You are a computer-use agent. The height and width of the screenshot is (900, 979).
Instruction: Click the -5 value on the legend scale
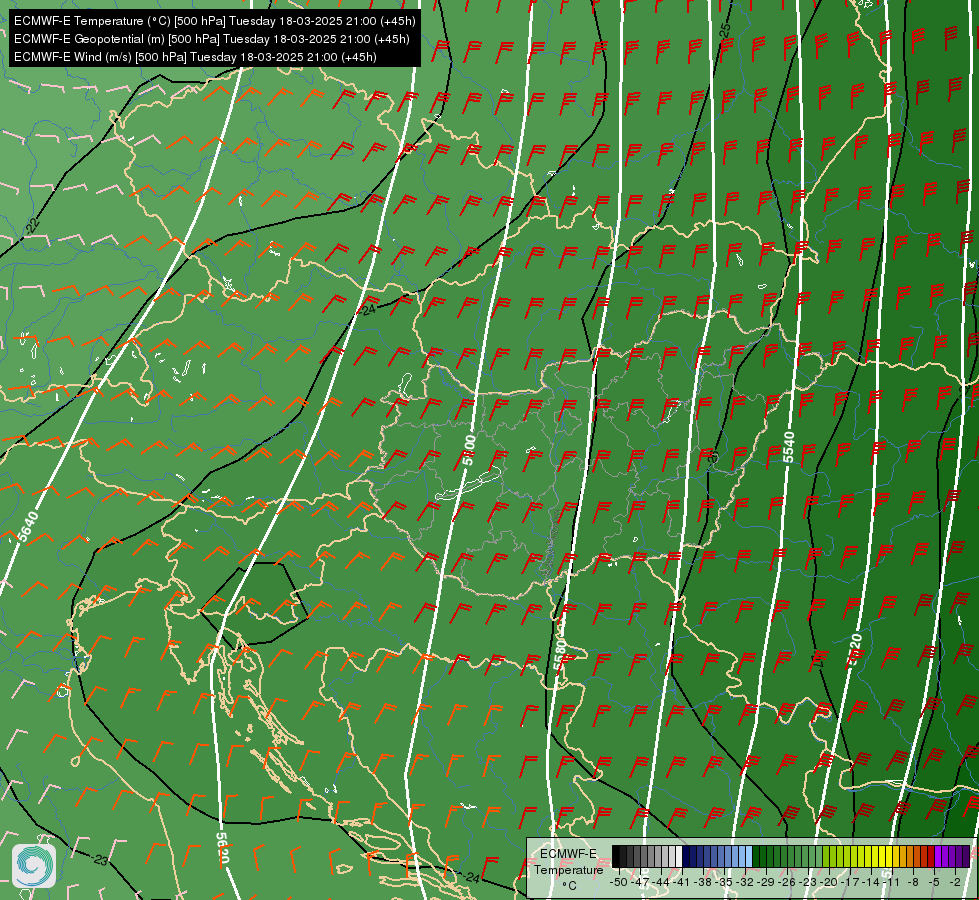click(x=934, y=883)
